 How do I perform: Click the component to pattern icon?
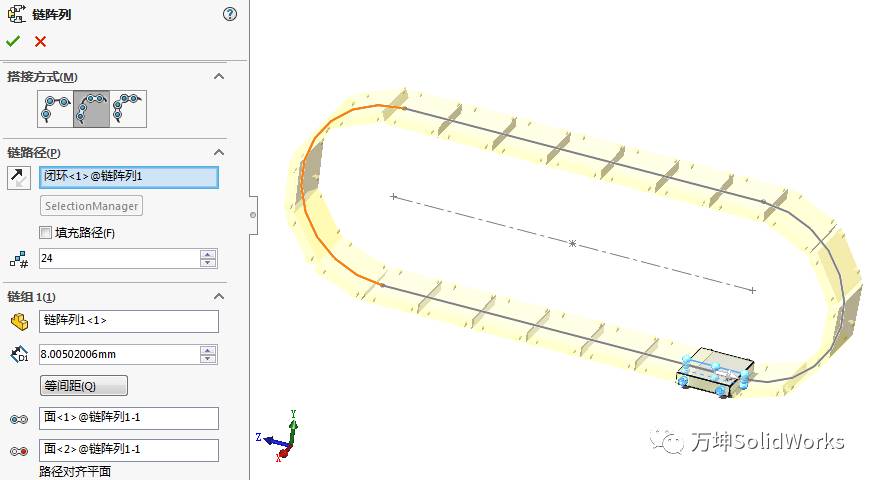click(x=19, y=321)
